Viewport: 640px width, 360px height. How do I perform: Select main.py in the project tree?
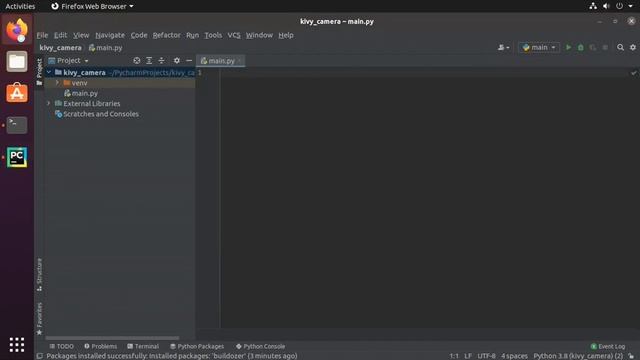[84, 93]
